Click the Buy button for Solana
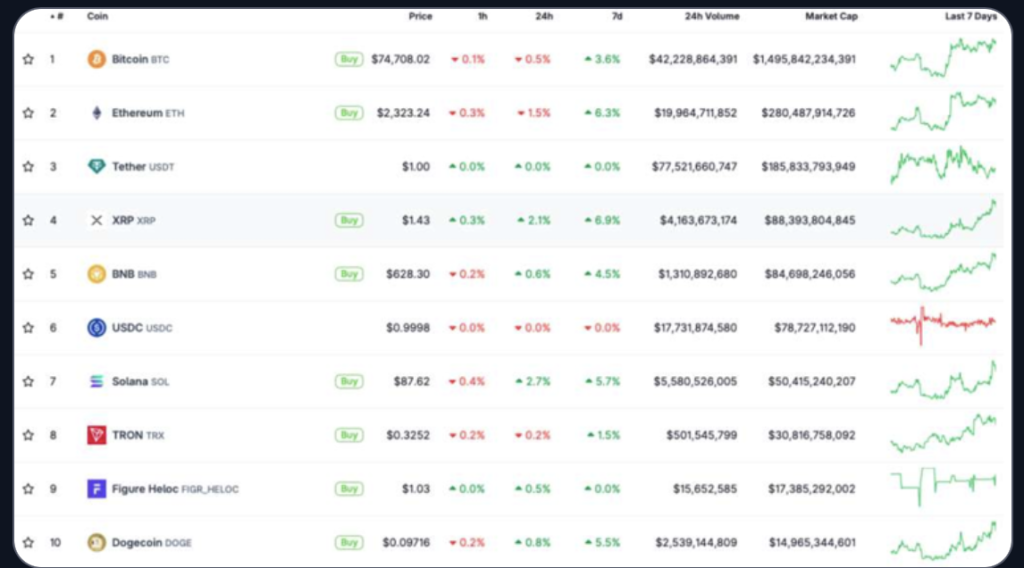This screenshot has height=568, width=1024. coord(349,381)
